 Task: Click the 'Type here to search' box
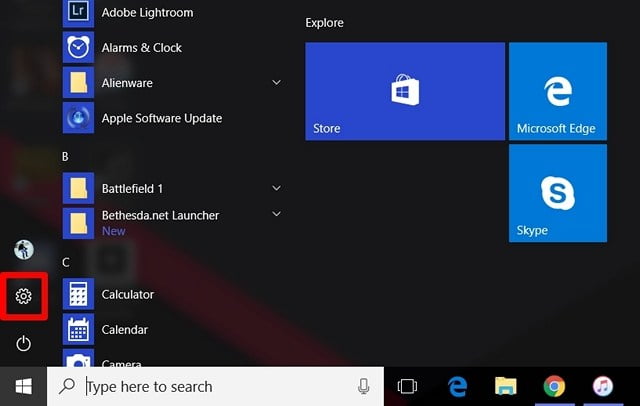(210, 386)
